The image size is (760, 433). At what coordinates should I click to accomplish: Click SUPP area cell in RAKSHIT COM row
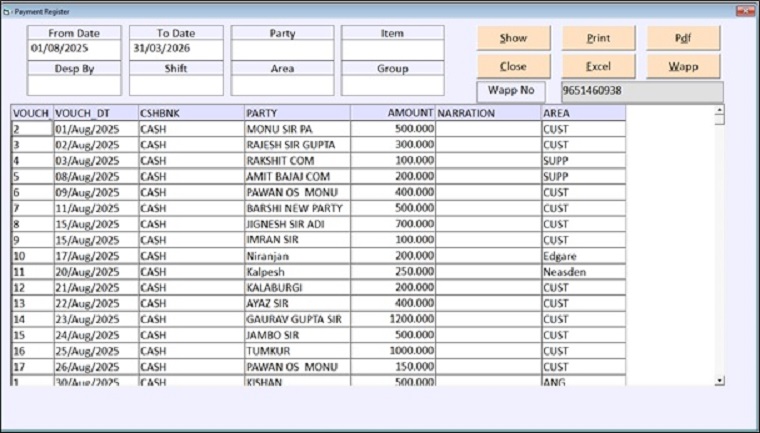pyautogui.click(x=584, y=160)
